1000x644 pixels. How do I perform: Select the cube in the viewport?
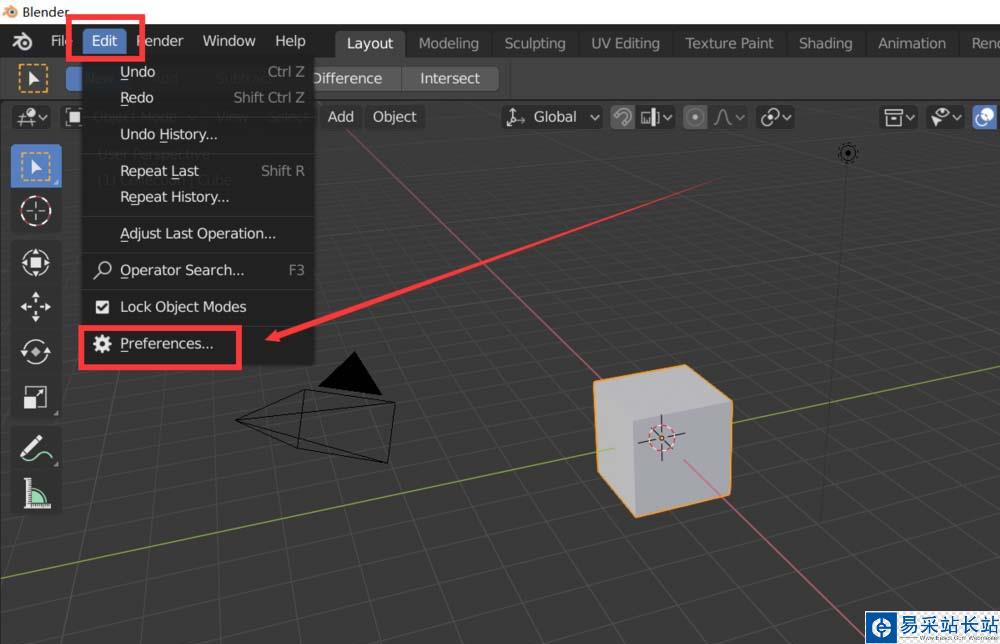point(663,440)
